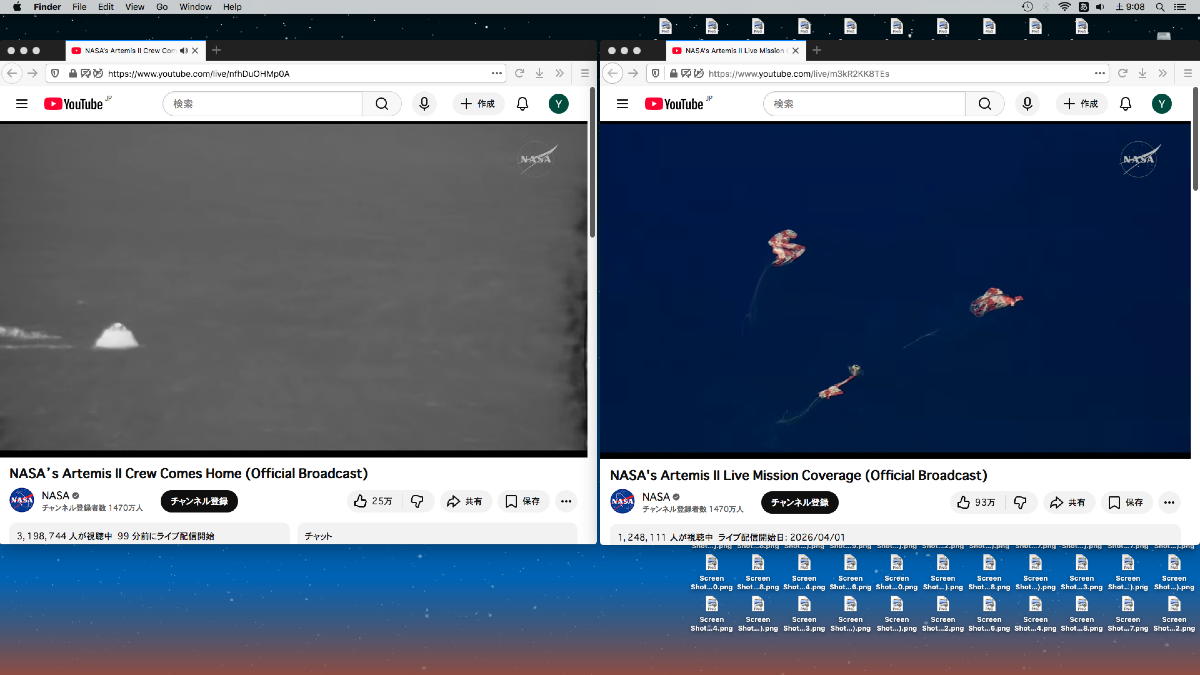
Task: Share (共有) the right video
Action: [x=1068, y=502]
